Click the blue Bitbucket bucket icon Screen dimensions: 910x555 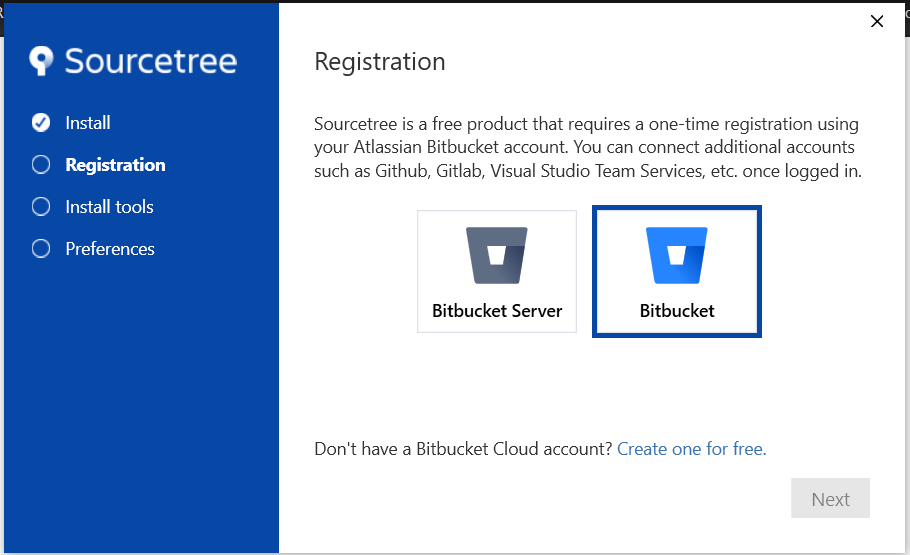click(x=677, y=255)
